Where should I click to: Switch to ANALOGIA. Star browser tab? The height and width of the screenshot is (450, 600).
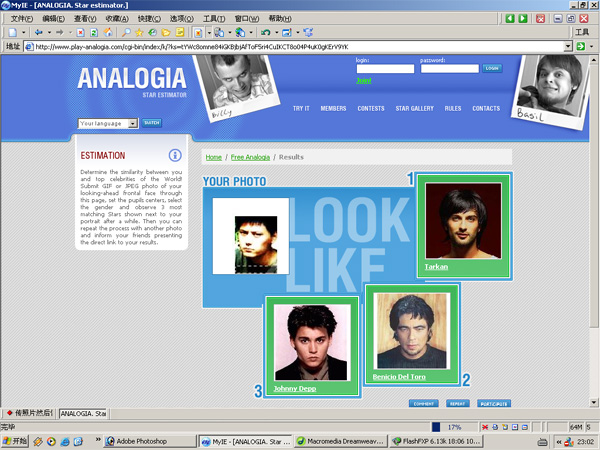tap(83, 413)
